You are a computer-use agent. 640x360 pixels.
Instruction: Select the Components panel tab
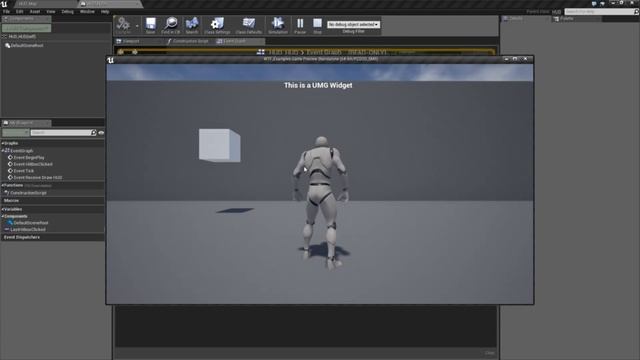[x=26, y=19]
